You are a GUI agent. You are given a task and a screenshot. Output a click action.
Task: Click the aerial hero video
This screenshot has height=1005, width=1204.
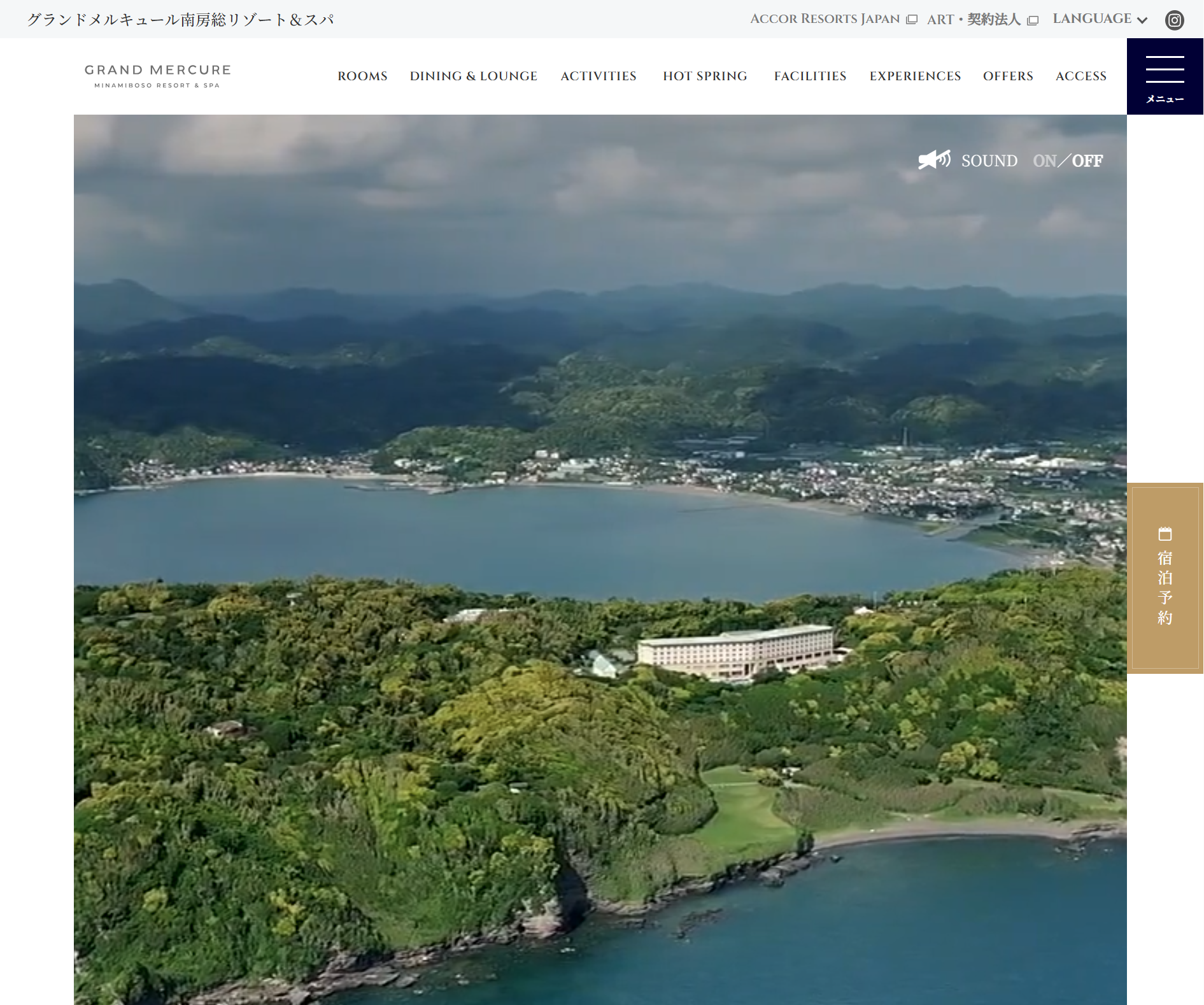click(x=600, y=560)
